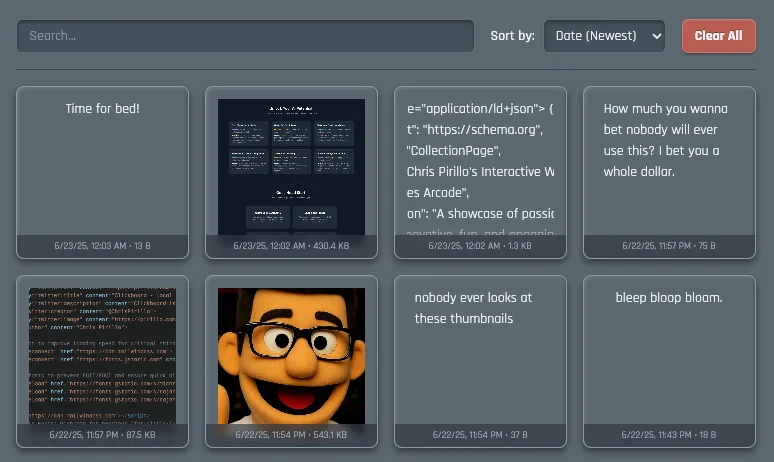Click the Clear All button
Screen dimensions: 774x462
(719, 36)
